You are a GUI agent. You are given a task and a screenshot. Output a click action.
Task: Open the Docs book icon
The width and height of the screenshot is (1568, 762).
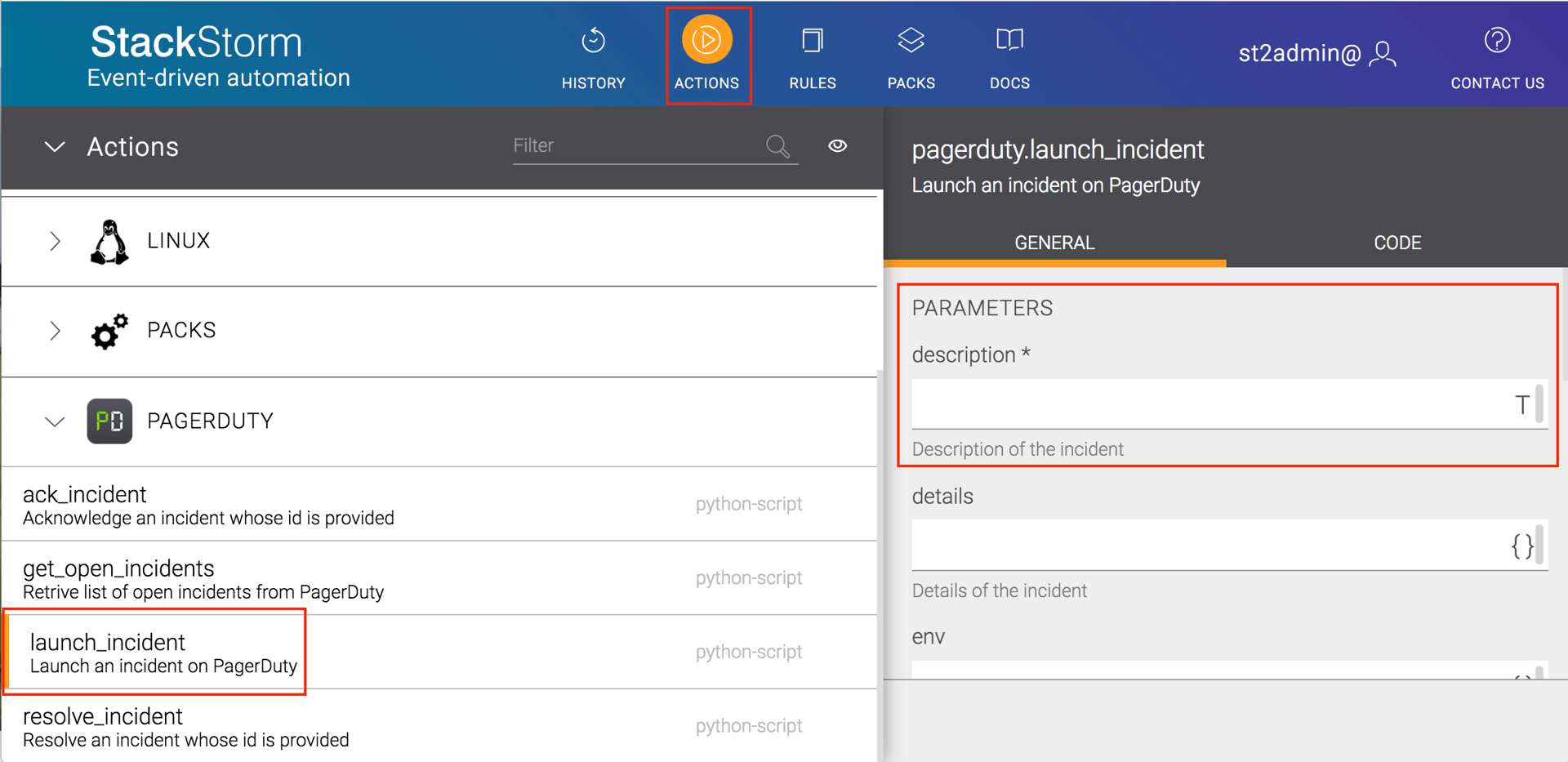pos(1009,41)
